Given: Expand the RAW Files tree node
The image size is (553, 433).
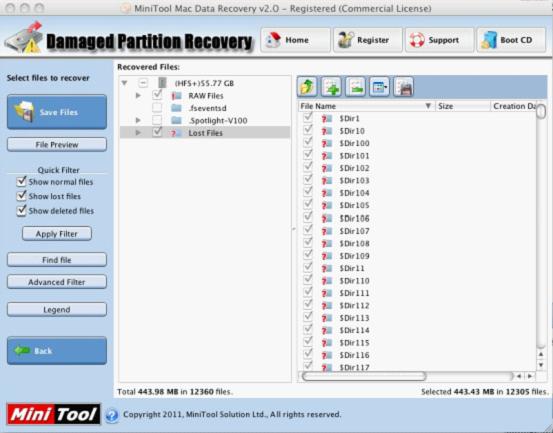Looking at the screenshot, I should point(138,96).
